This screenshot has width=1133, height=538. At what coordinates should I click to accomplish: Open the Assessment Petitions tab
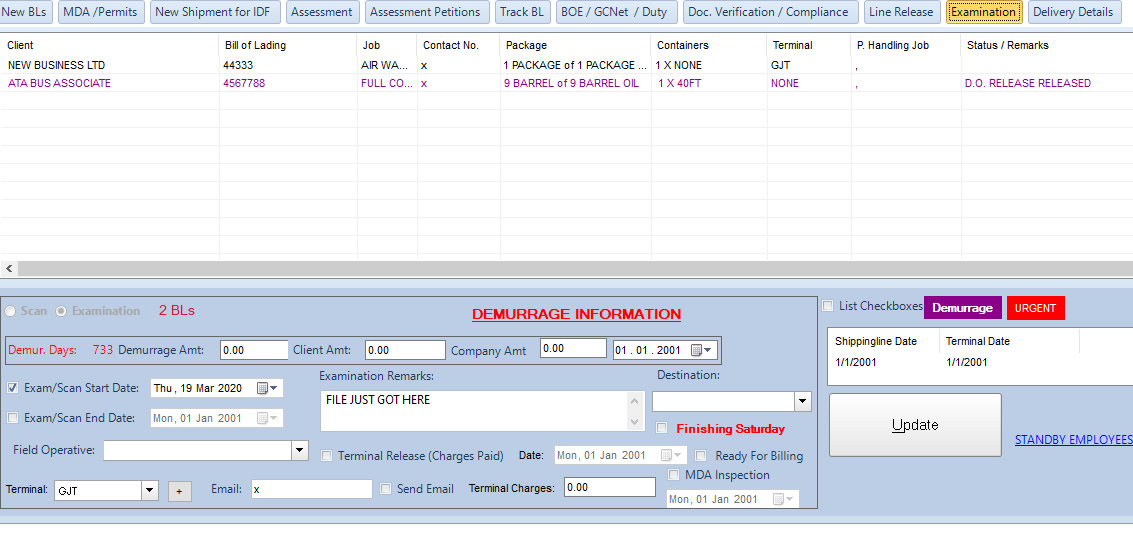pyautogui.click(x=425, y=12)
